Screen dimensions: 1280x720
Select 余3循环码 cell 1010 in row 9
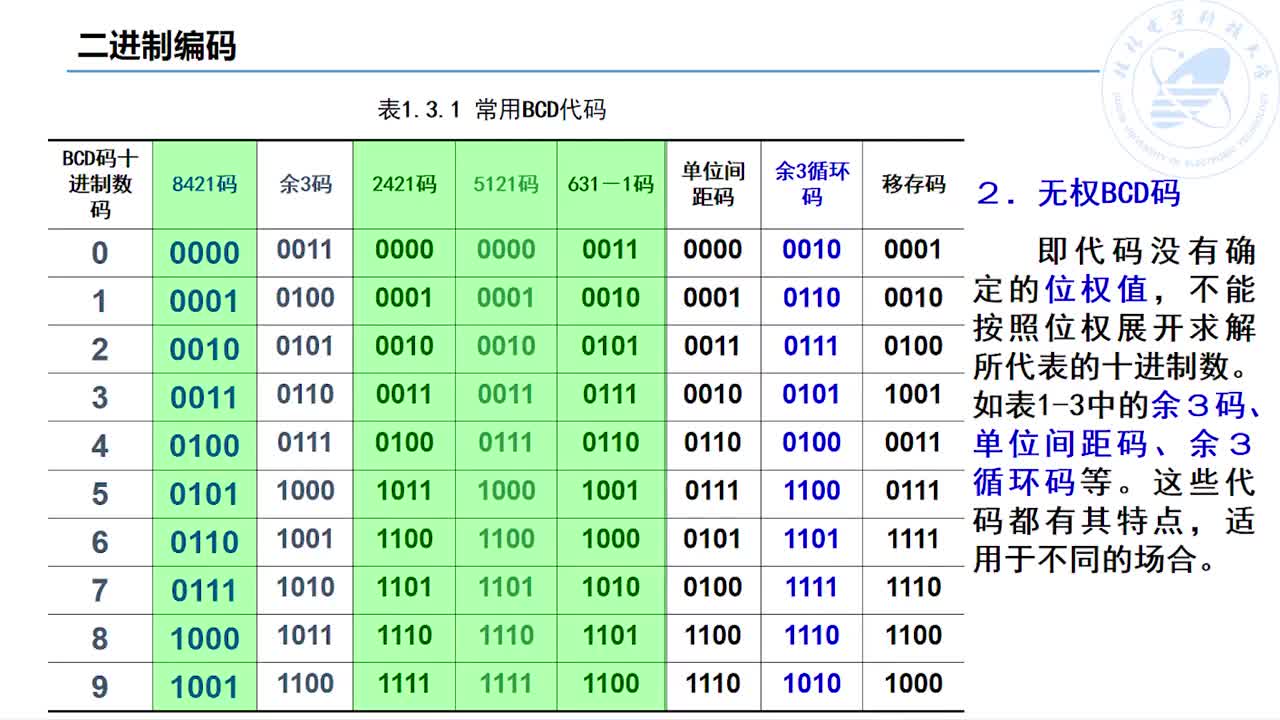click(x=812, y=684)
